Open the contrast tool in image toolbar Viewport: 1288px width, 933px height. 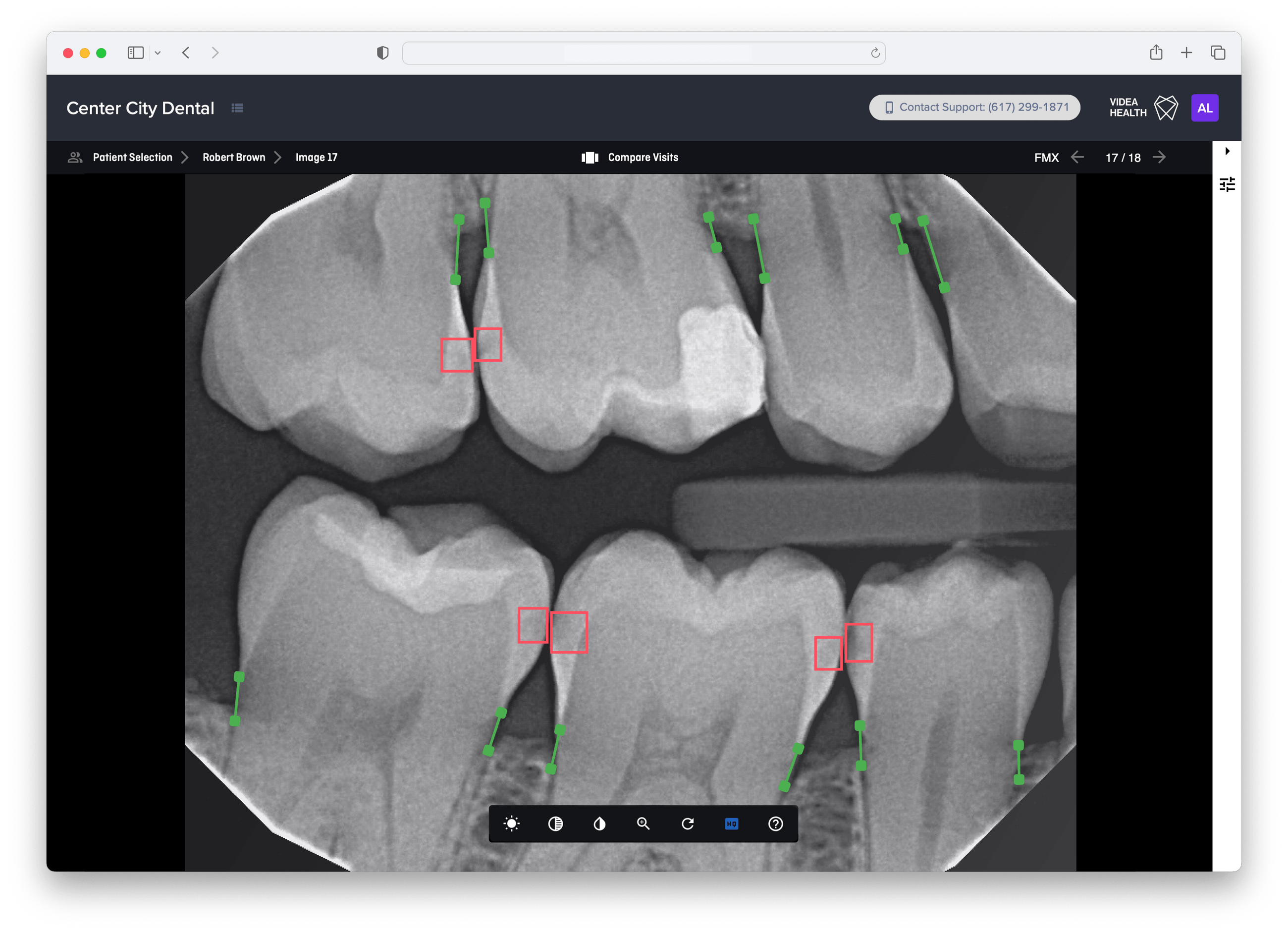pos(555,823)
